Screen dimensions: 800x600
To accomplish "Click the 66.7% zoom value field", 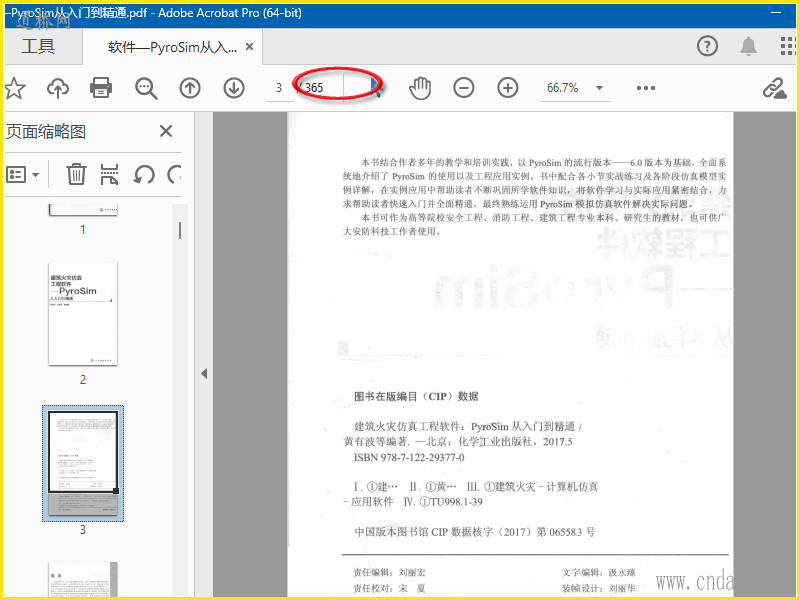I will (563, 88).
